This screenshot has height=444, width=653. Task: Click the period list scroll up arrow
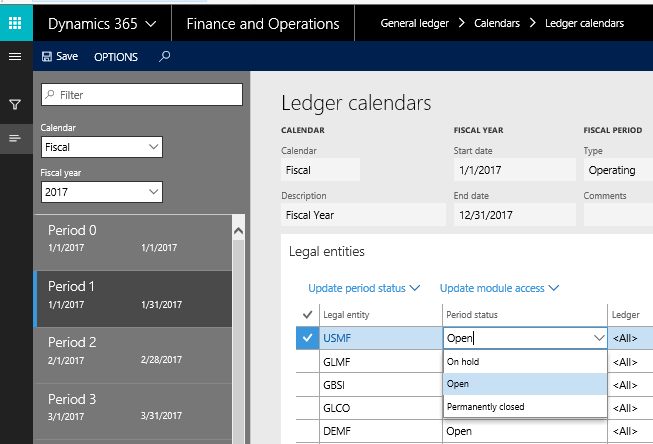238,230
